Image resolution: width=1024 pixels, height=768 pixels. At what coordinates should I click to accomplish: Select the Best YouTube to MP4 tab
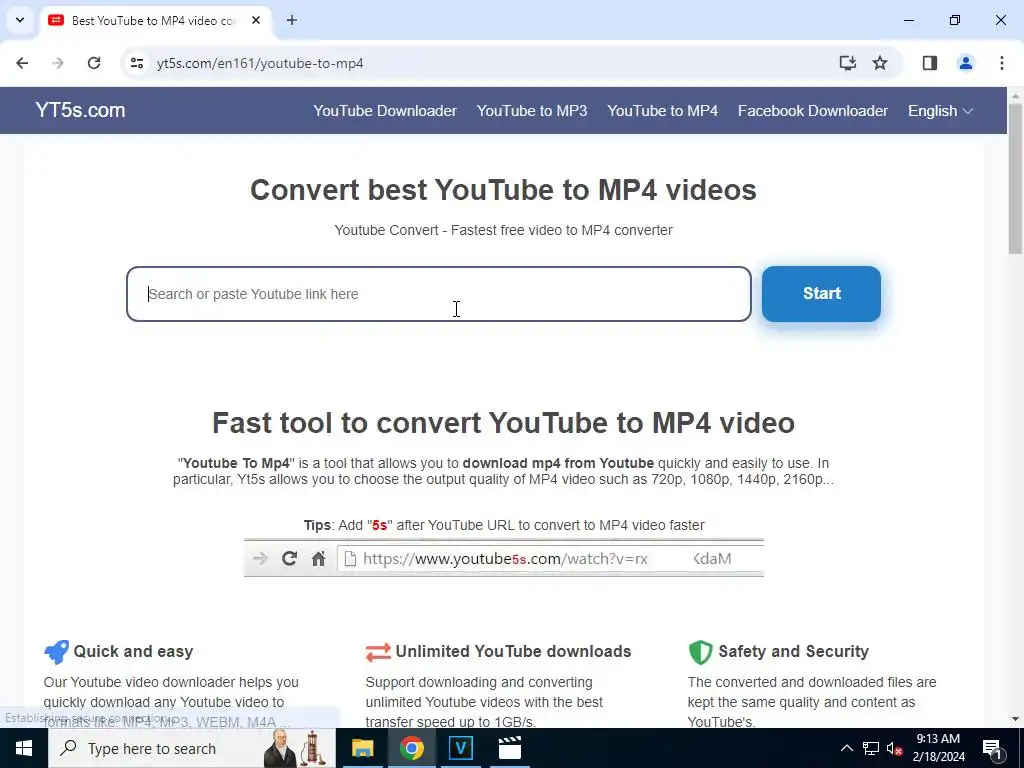(153, 20)
